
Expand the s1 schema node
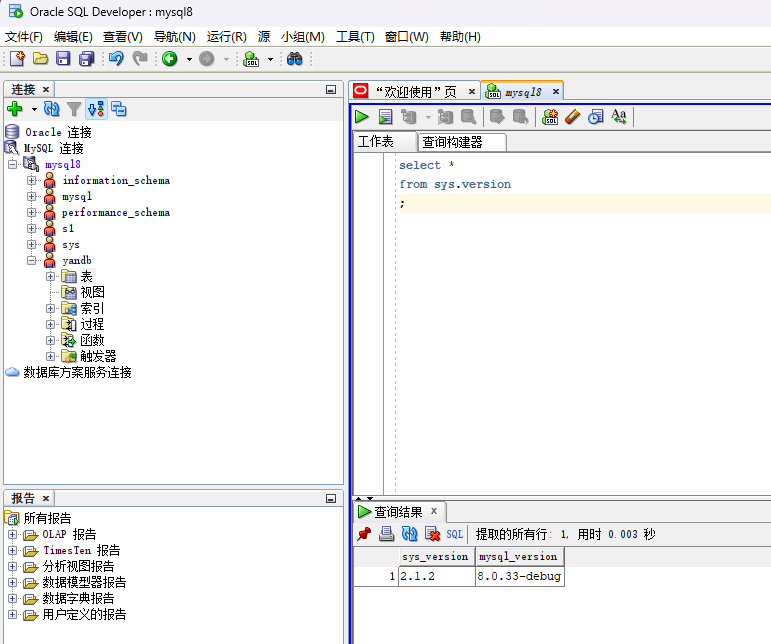point(31,229)
